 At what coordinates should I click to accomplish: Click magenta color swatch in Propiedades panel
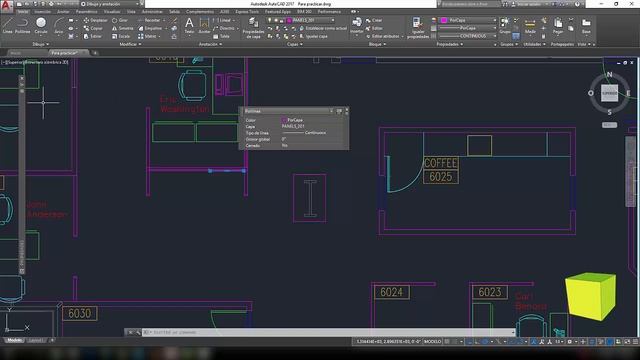(x=444, y=20)
